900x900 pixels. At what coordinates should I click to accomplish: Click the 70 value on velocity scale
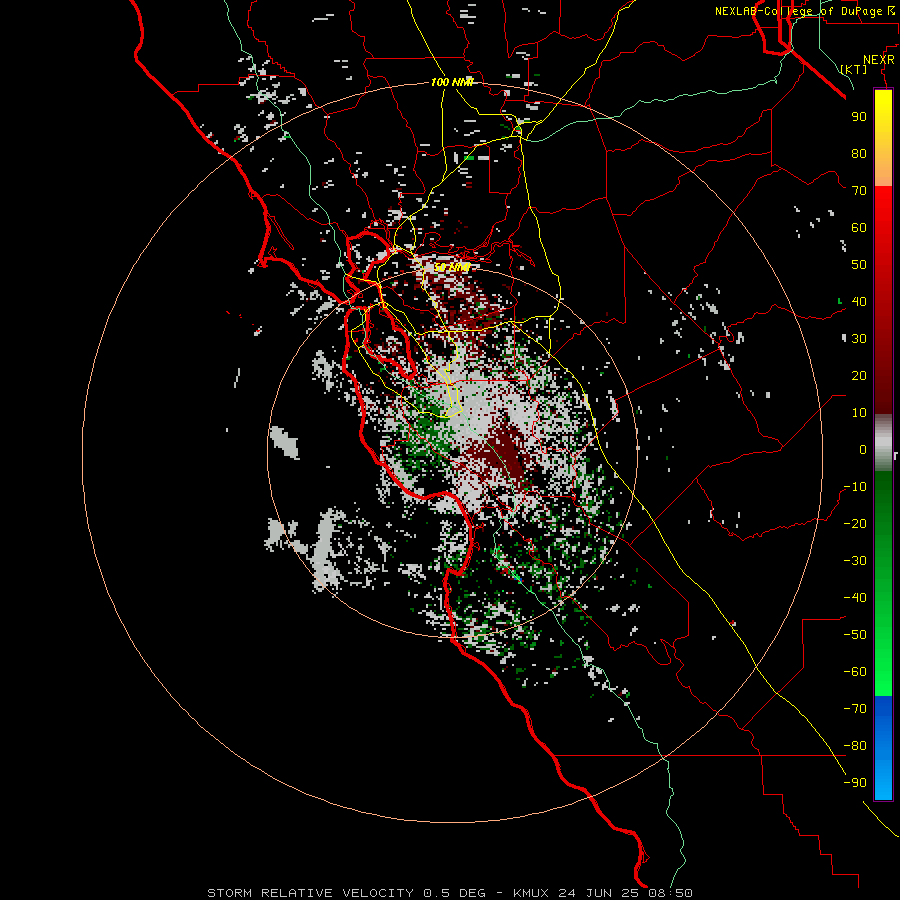[859, 191]
